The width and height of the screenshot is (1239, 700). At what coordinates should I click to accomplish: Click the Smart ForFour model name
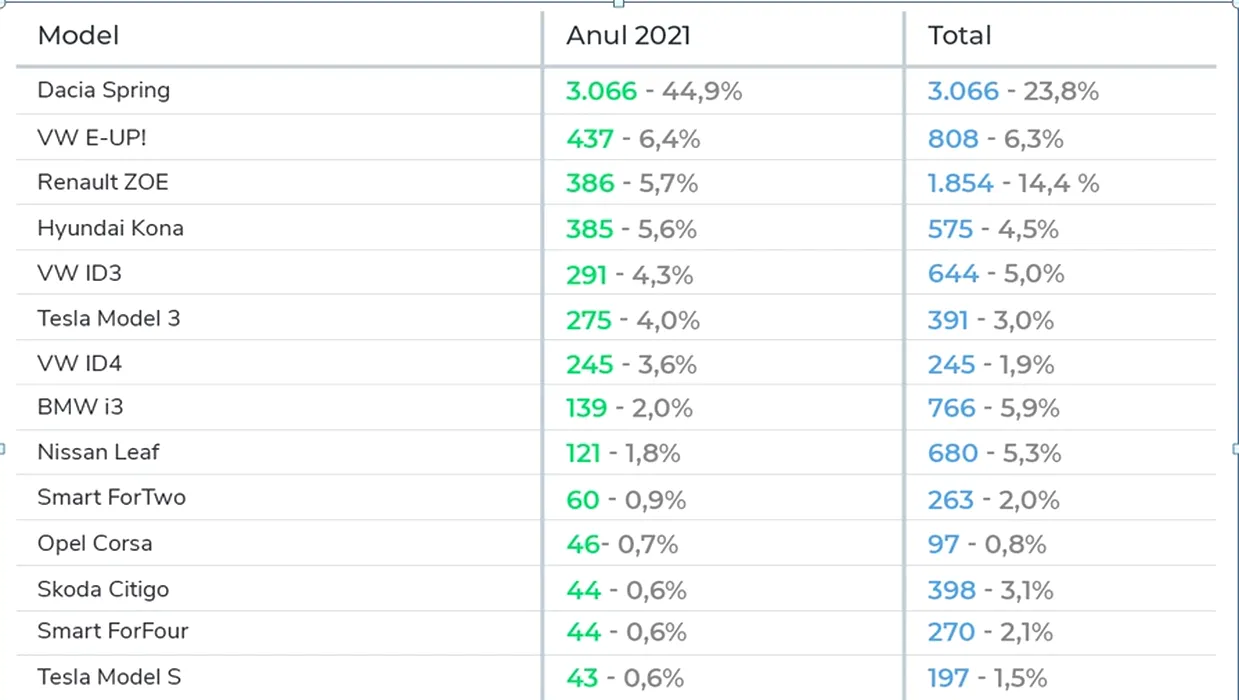point(113,631)
